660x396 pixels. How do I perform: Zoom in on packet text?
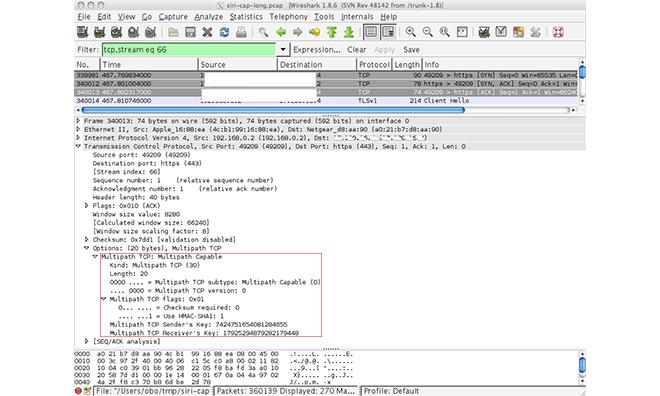tap(410, 32)
